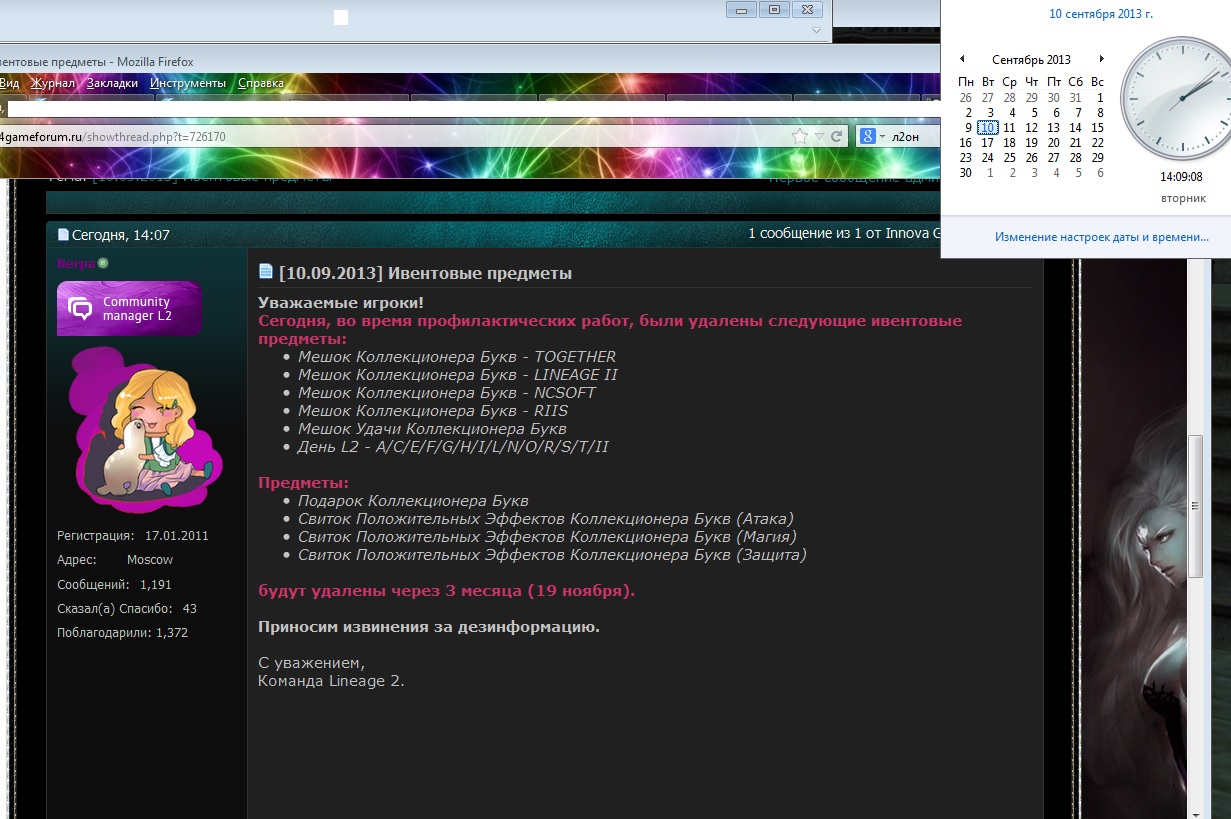Click the reload page icon
This screenshot has height=819, width=1231.
coord(836,136)
